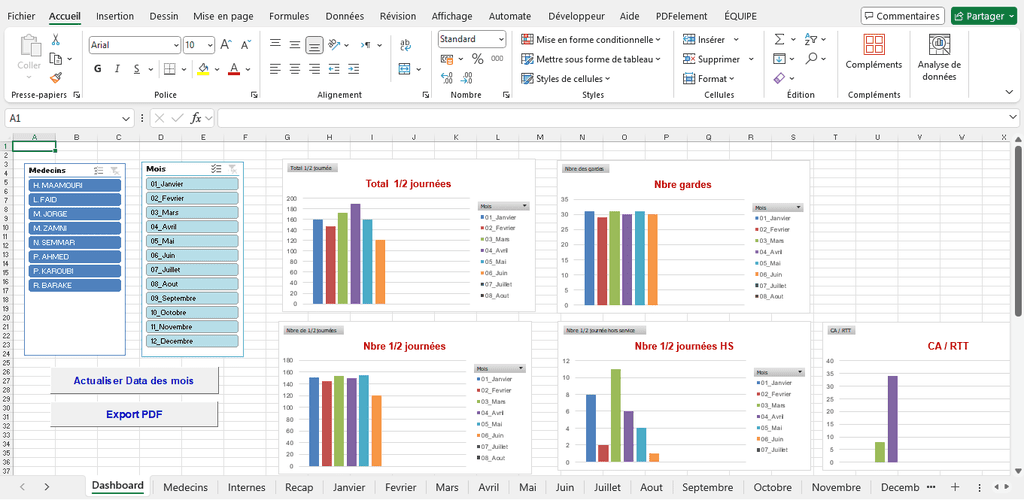Toggle multi-select in Medecins slicer

(x=98, y=171)
